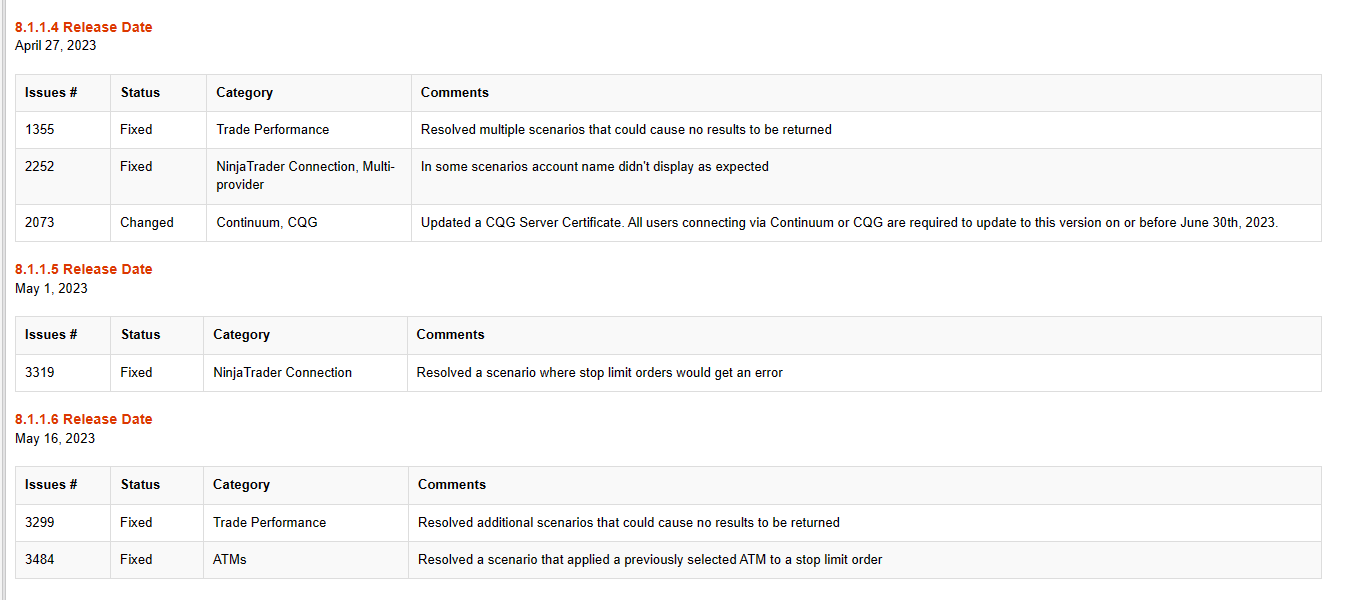Click the April 27, 2023 date text
This screenshot has height=600, width=1349.
pyautogui.click(x=56, y=46)
